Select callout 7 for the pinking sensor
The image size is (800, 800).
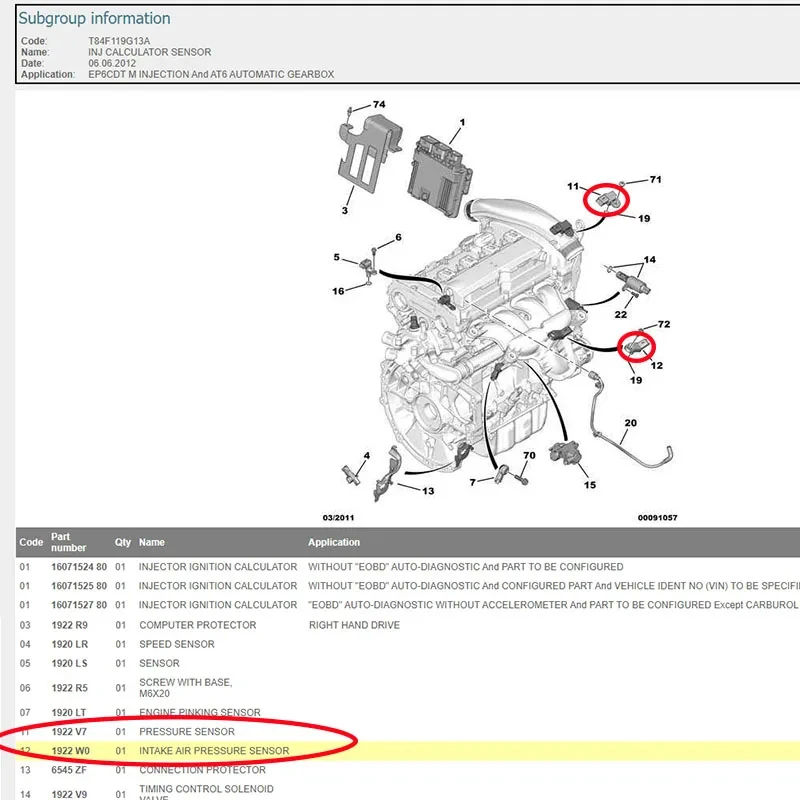[x=472, y=482]
